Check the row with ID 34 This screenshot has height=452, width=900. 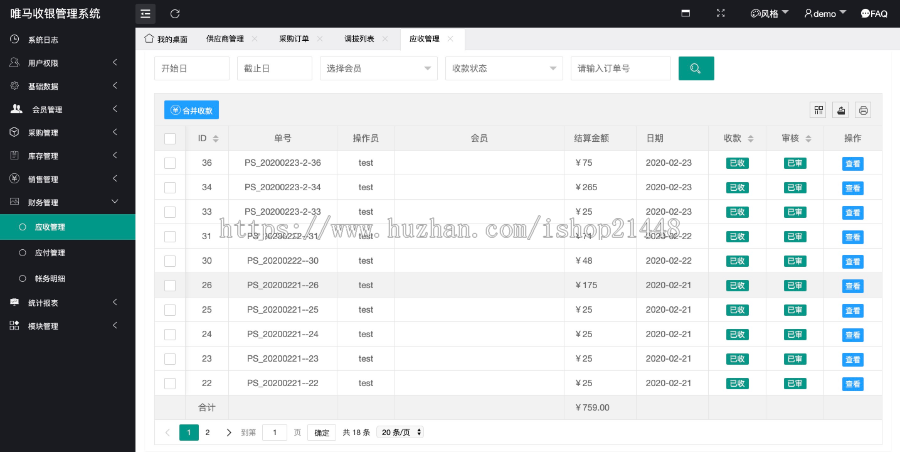(170, 187)
